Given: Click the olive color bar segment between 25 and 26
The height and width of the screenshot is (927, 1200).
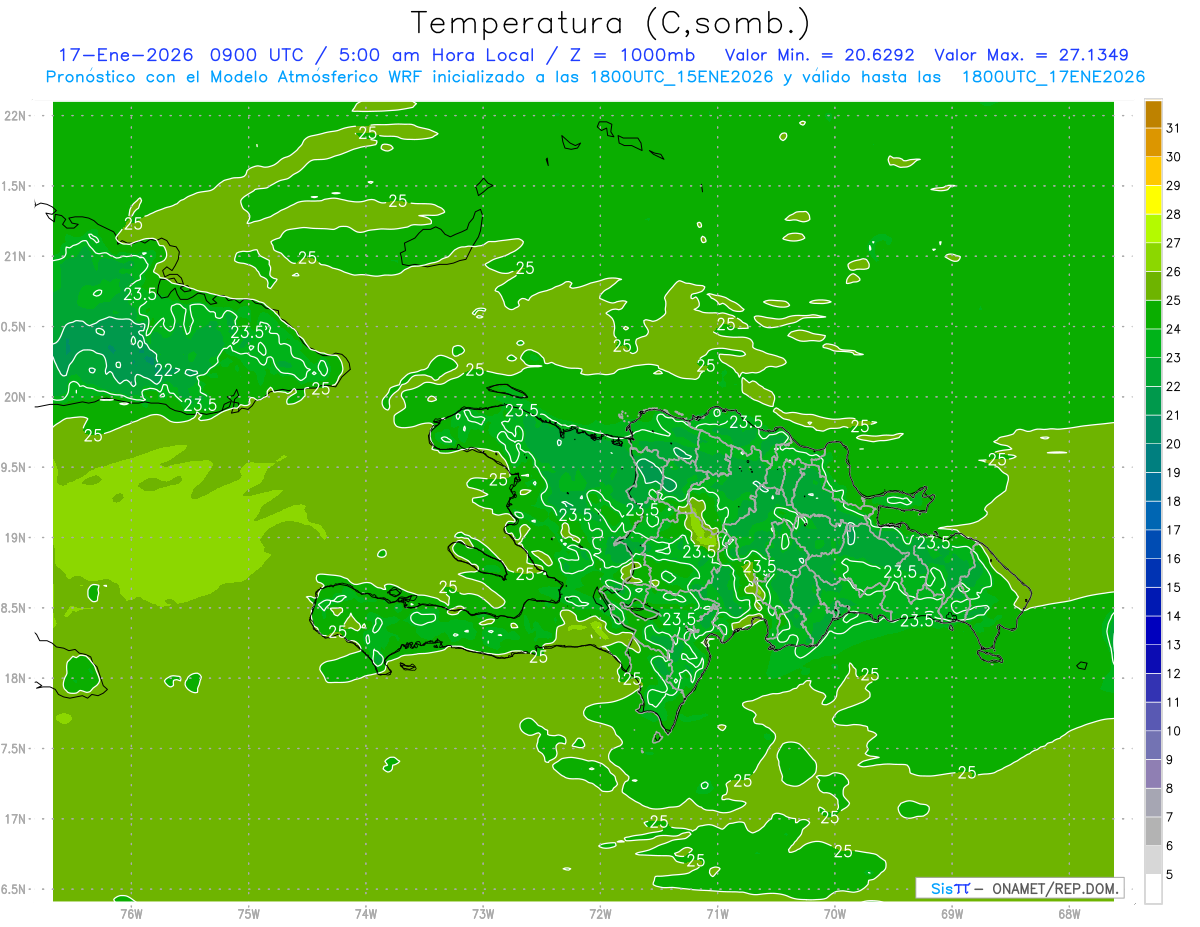Looking at the screenshot, I should (1153, 286).
